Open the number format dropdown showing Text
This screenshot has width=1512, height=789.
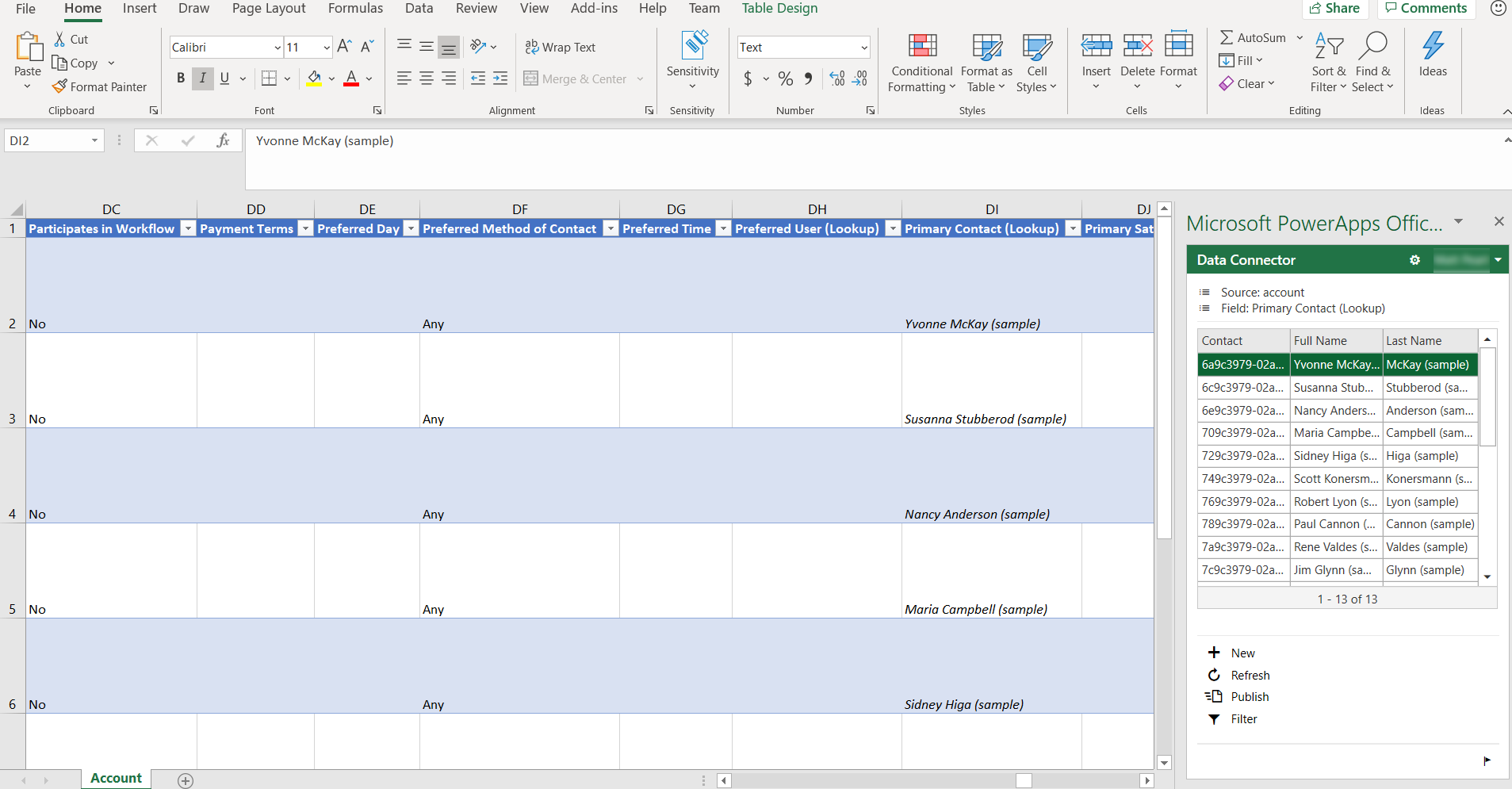[864, 47]
